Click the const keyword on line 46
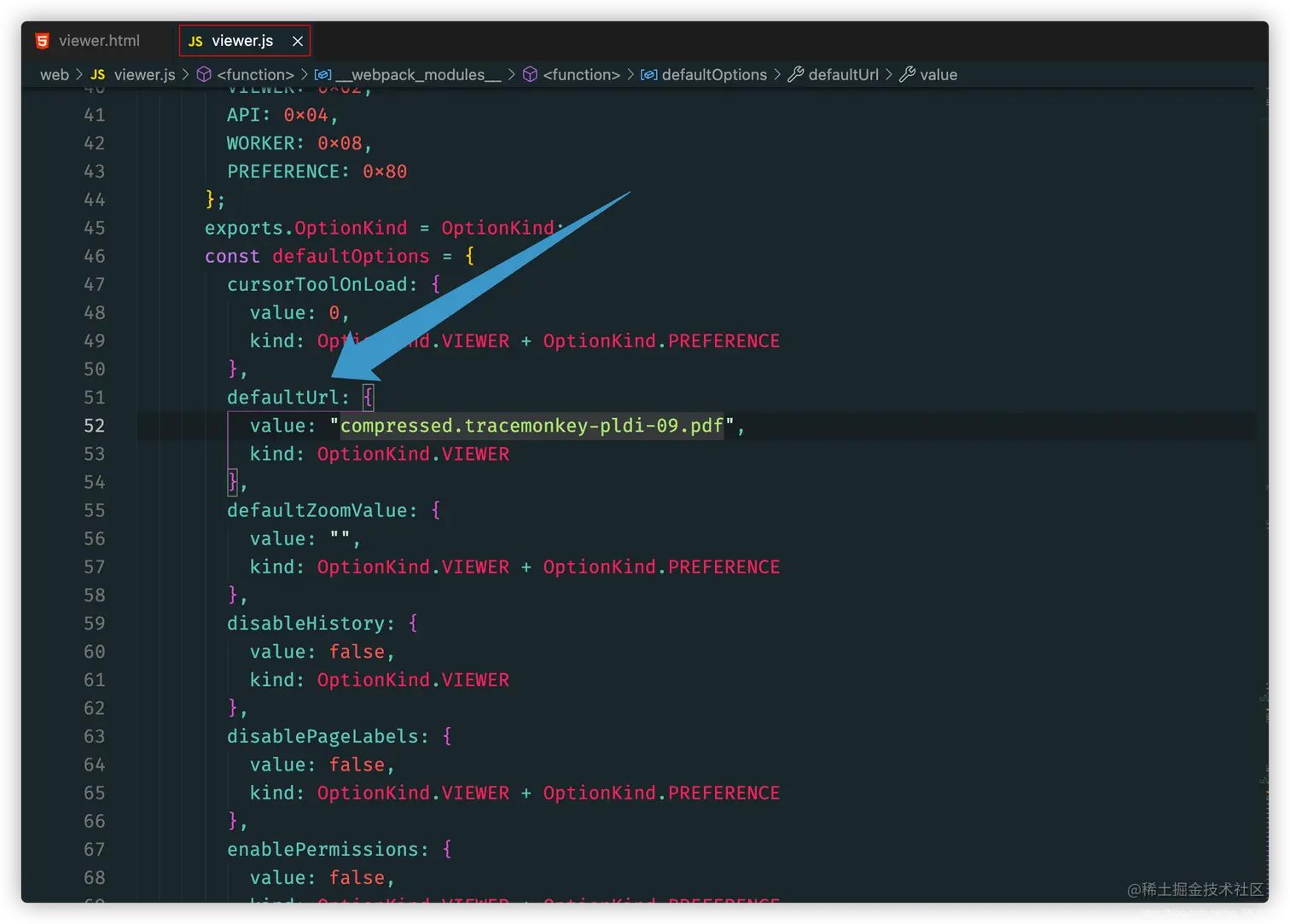 (232, 257)
